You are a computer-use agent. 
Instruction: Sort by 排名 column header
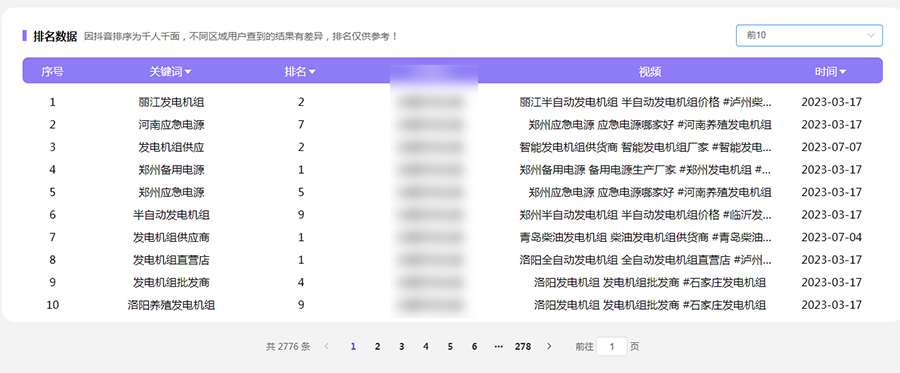pos(300,72)
